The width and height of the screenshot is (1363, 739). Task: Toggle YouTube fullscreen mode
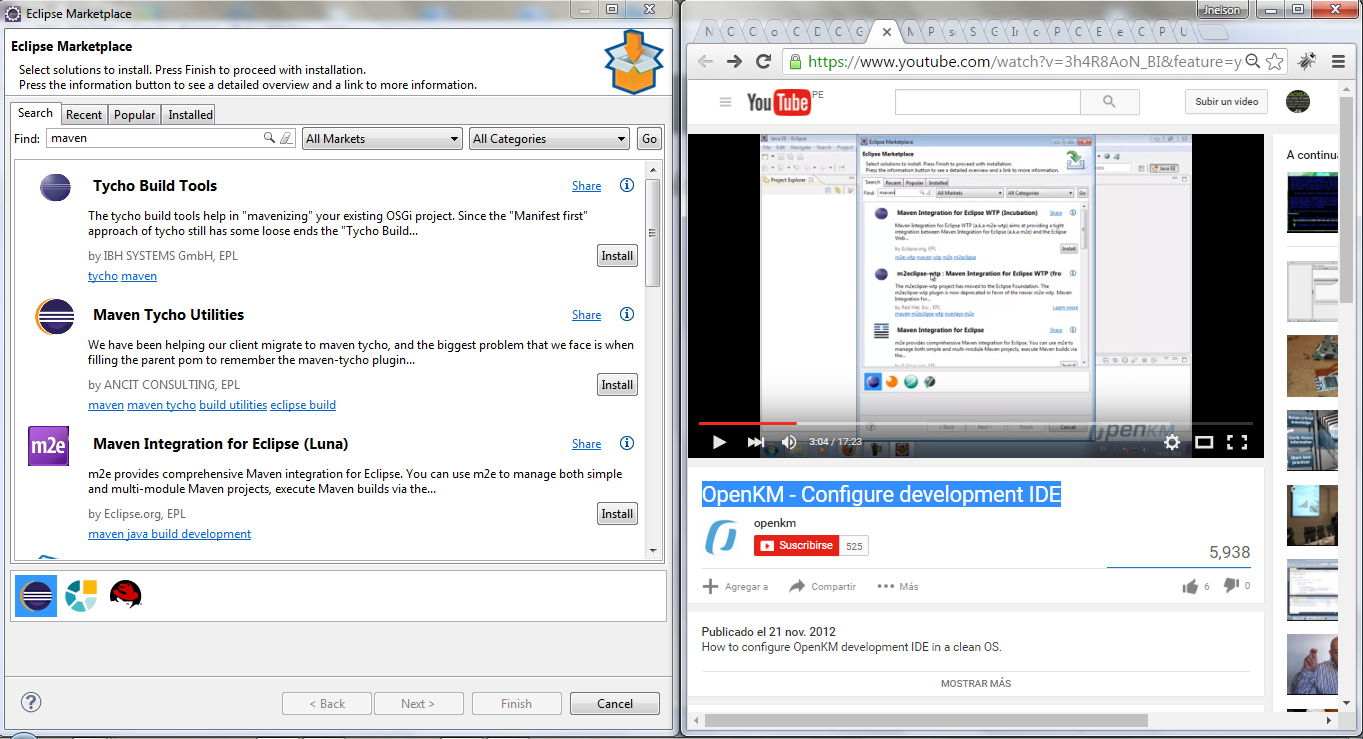click(1237, 442)
